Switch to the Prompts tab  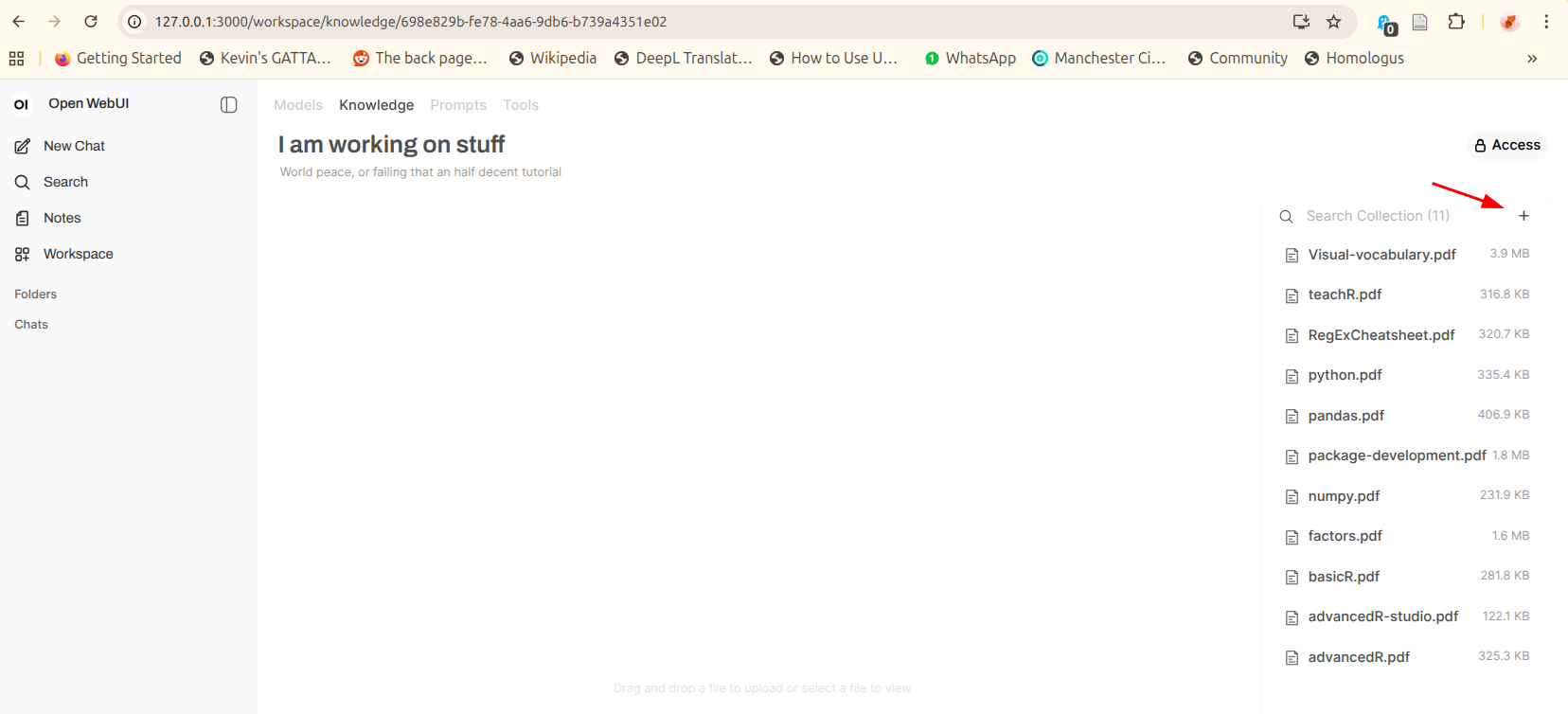(458, 105)
